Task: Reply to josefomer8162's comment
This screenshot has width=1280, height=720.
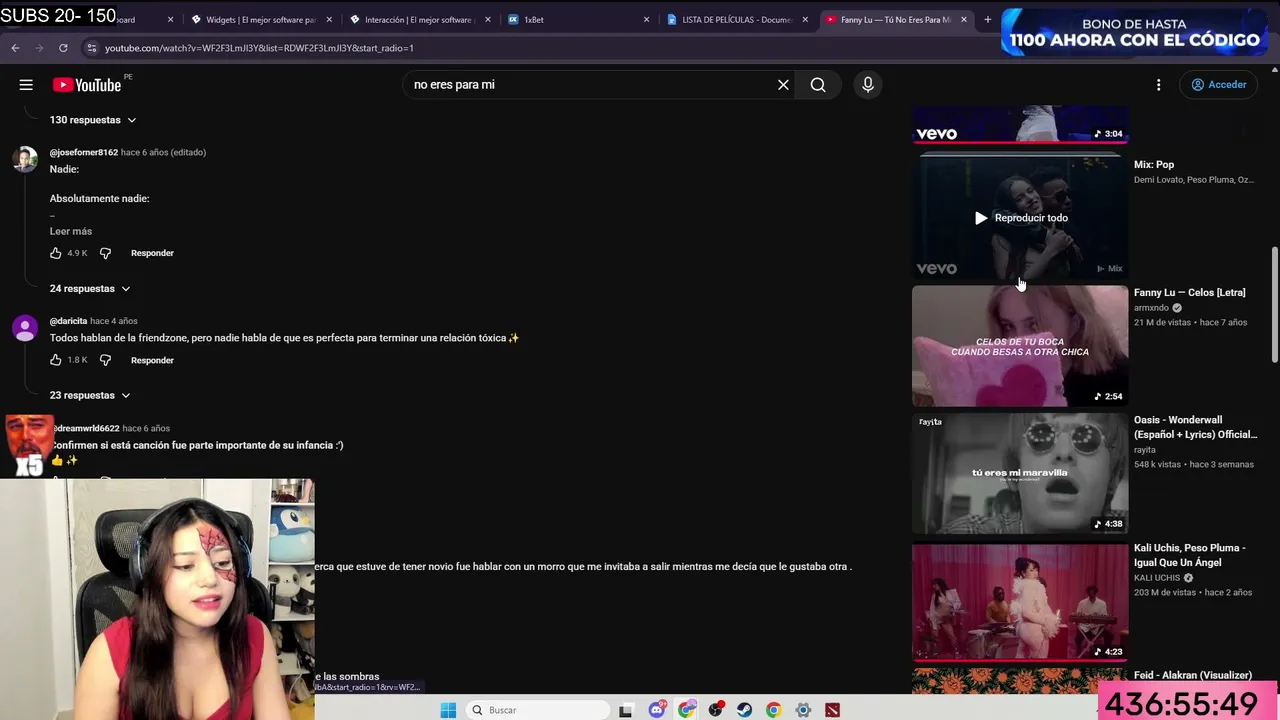Action: coord(152,253)
